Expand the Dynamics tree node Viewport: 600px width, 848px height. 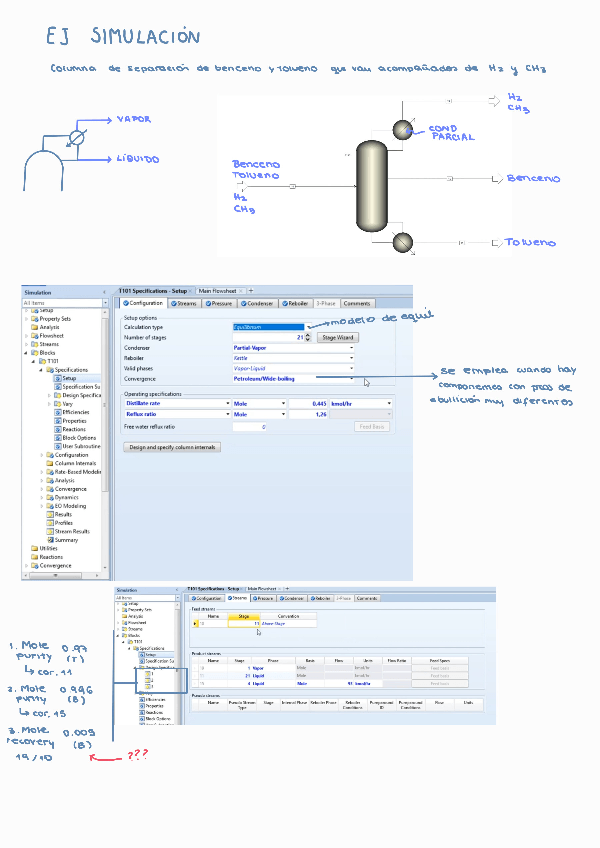43,497
